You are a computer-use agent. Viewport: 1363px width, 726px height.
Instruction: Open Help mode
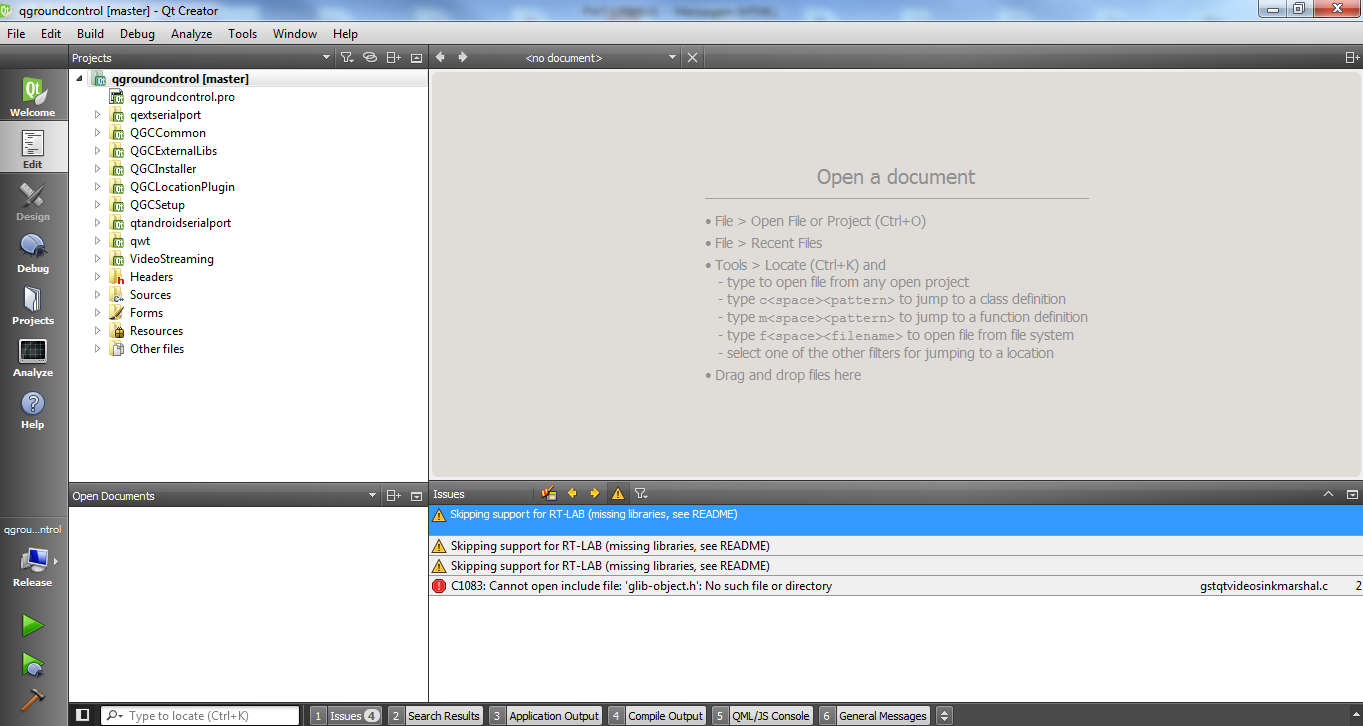(33, 409)
